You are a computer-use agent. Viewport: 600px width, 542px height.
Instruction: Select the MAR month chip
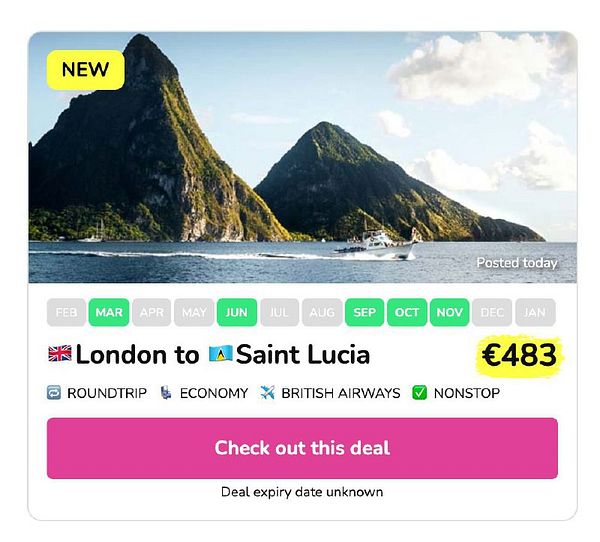click(109, 312)
